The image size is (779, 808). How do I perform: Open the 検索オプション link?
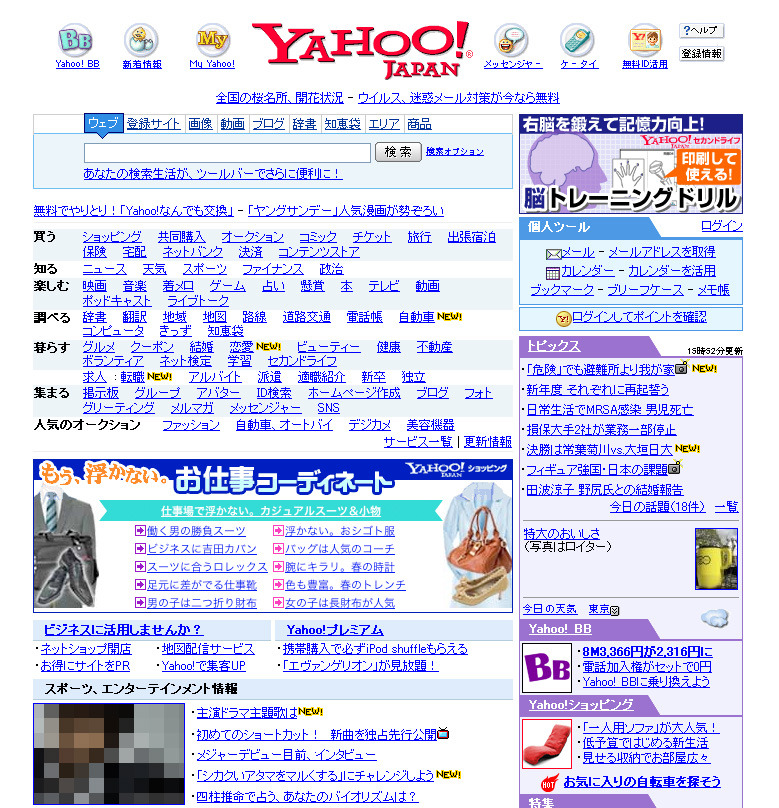[x=455, y=152]
